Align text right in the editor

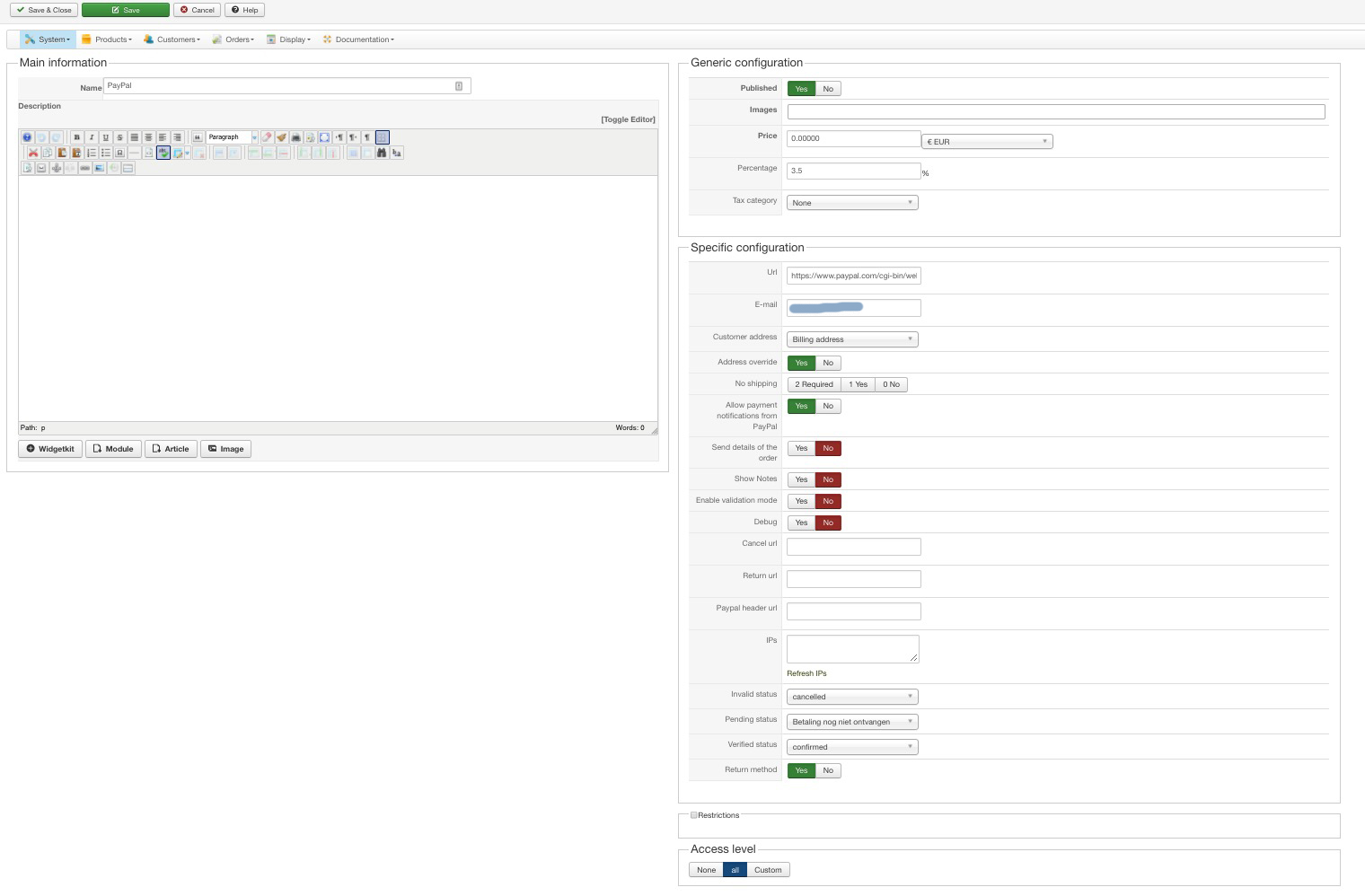click(x=178, y=137)
